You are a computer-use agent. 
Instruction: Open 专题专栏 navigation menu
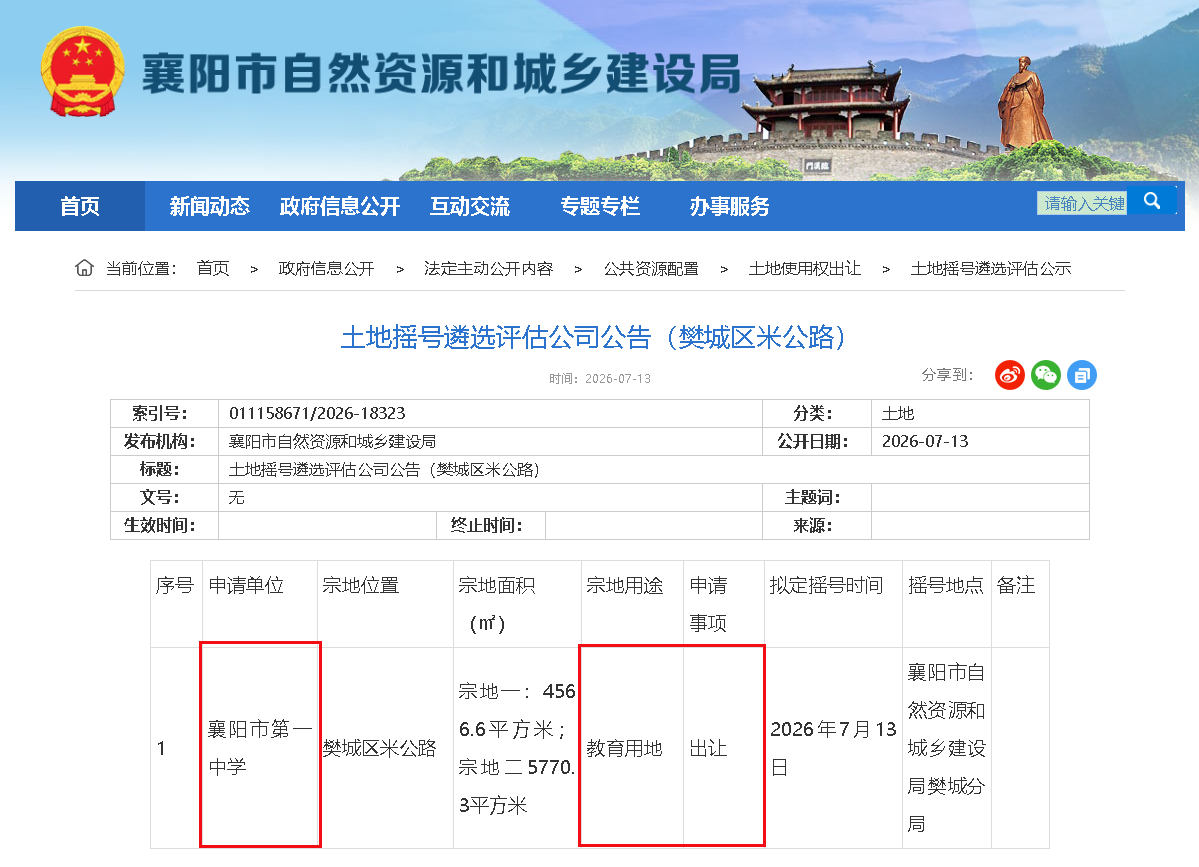(x=600, y=206)
